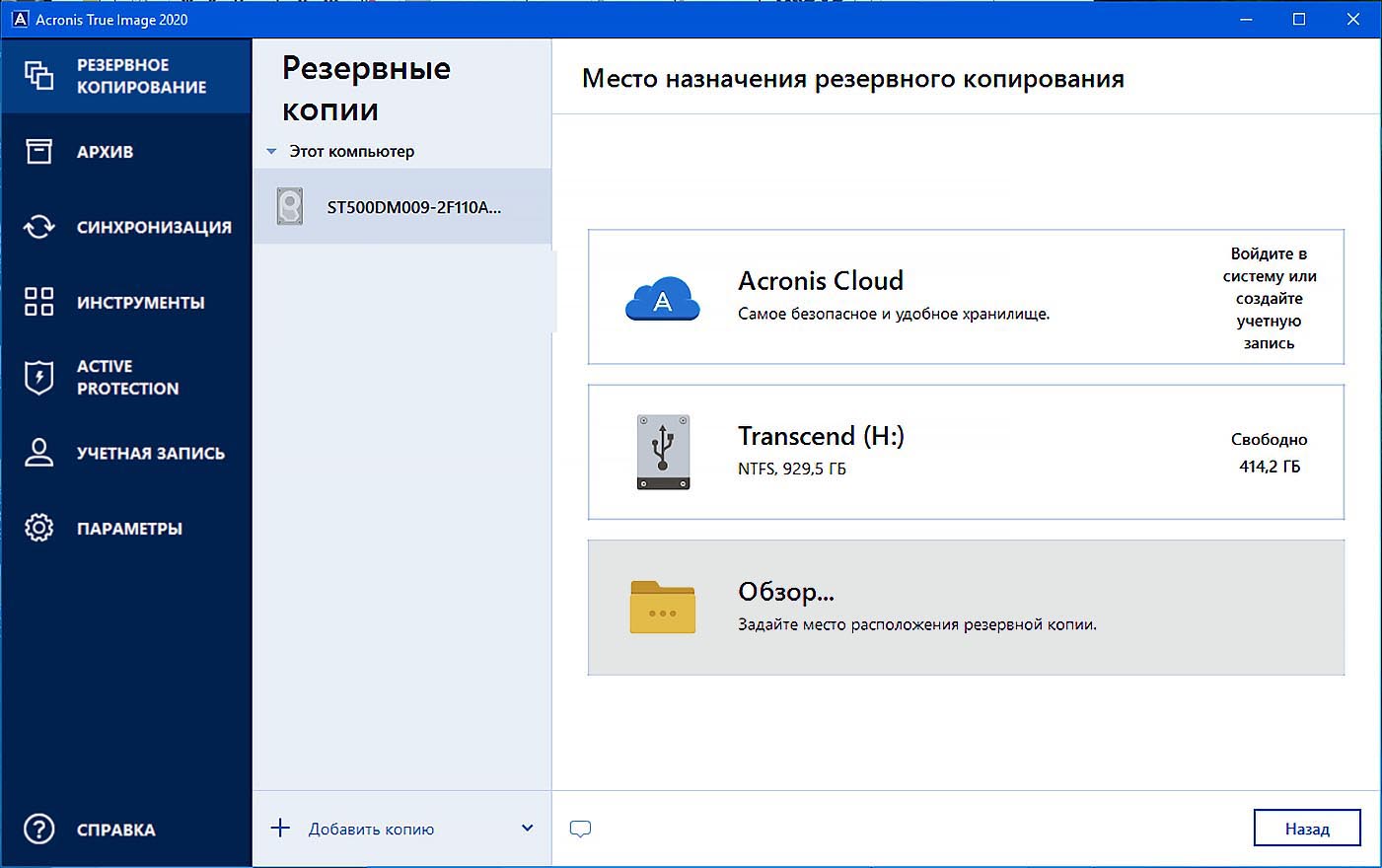Click the Добавить копию label
The height and width of the screenshot is (868, 1382).
[x=371, y=830]
